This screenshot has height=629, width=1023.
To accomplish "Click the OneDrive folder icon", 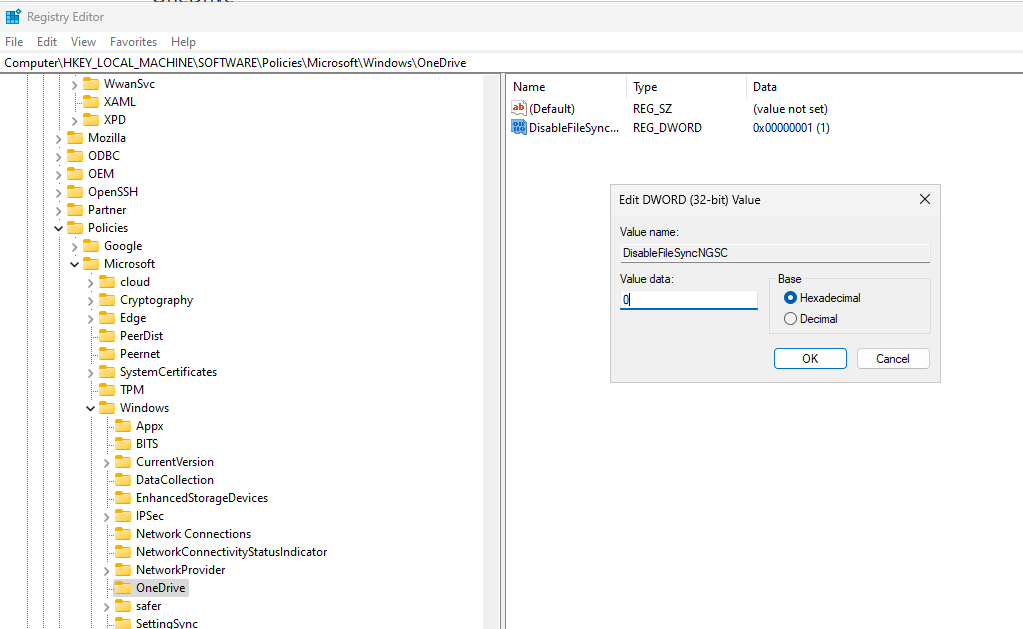I will tap(123, 588).
